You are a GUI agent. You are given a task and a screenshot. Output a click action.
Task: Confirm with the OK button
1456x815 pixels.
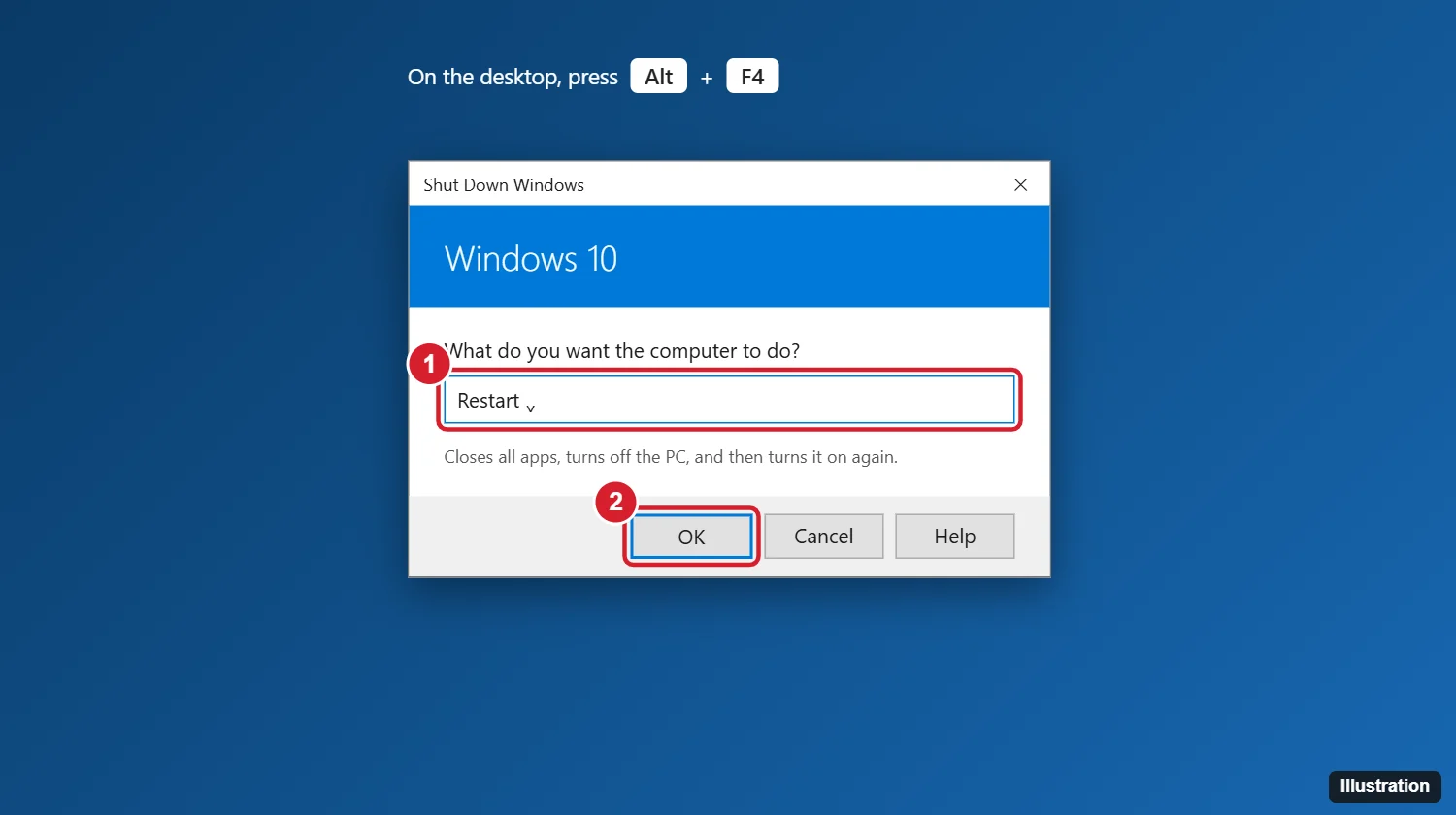point(691,537)
